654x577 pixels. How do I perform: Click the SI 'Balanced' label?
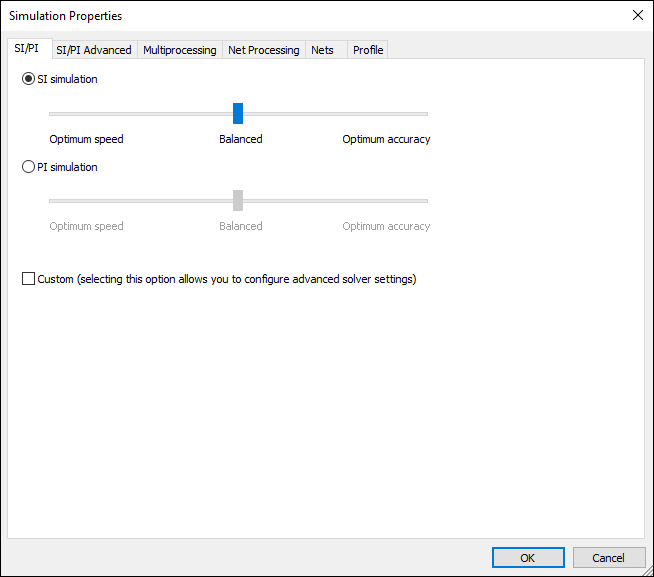pyautogui.click(x=241, y=139)
